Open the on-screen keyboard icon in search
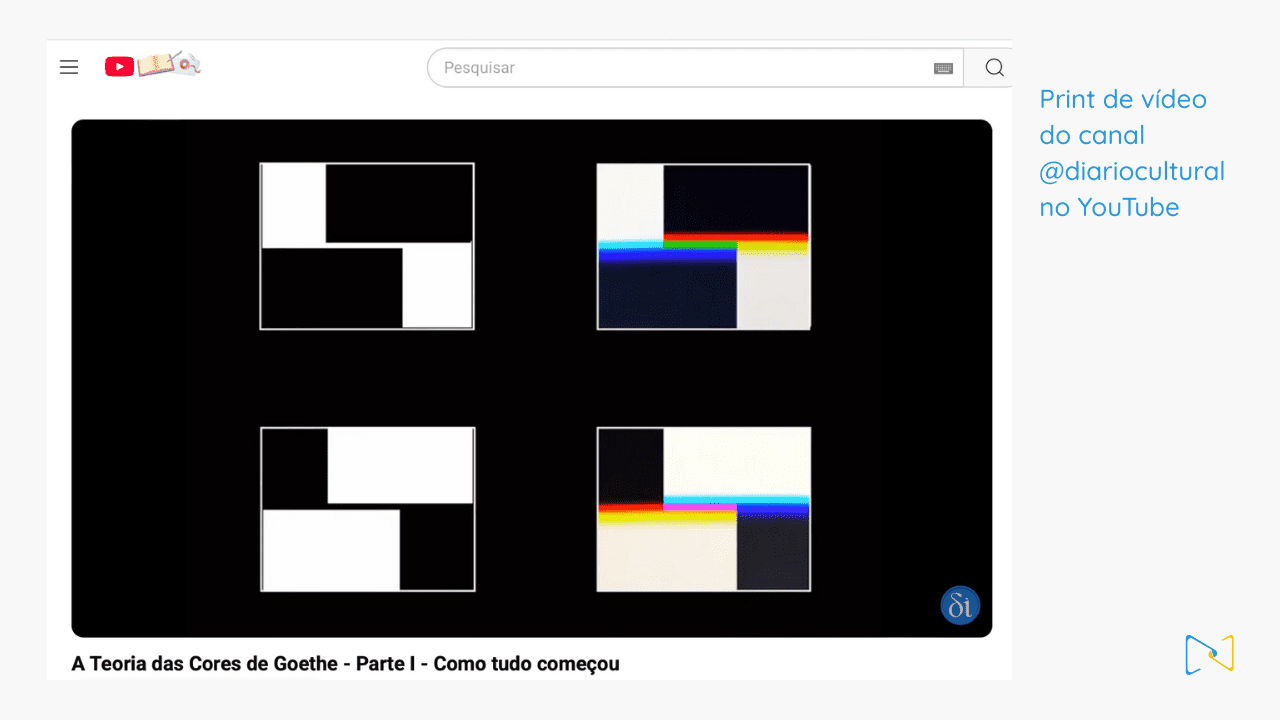Screen dimensions: 1280x720 pyautogui.click(x=941, y=68)
